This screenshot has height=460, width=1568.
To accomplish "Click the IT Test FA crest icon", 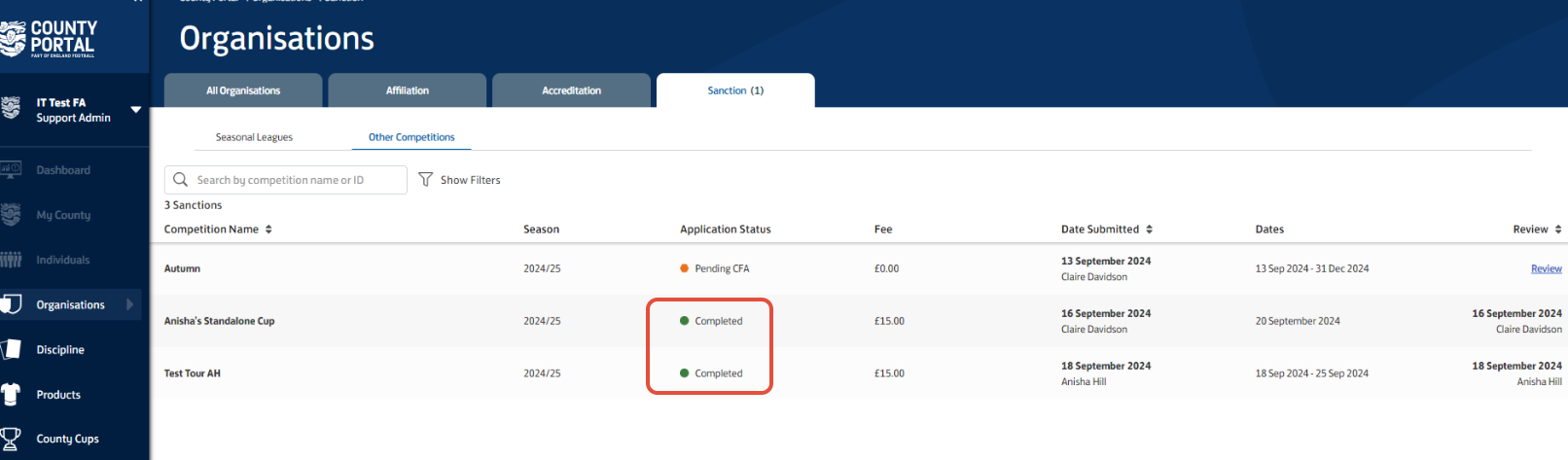I will pos(11,109).
